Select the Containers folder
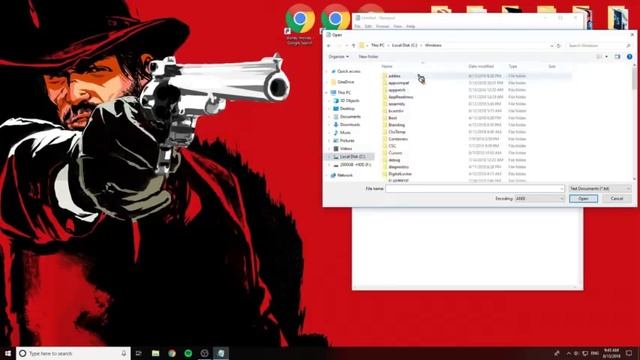Screen dimensions: 640x360 [398, 139]
